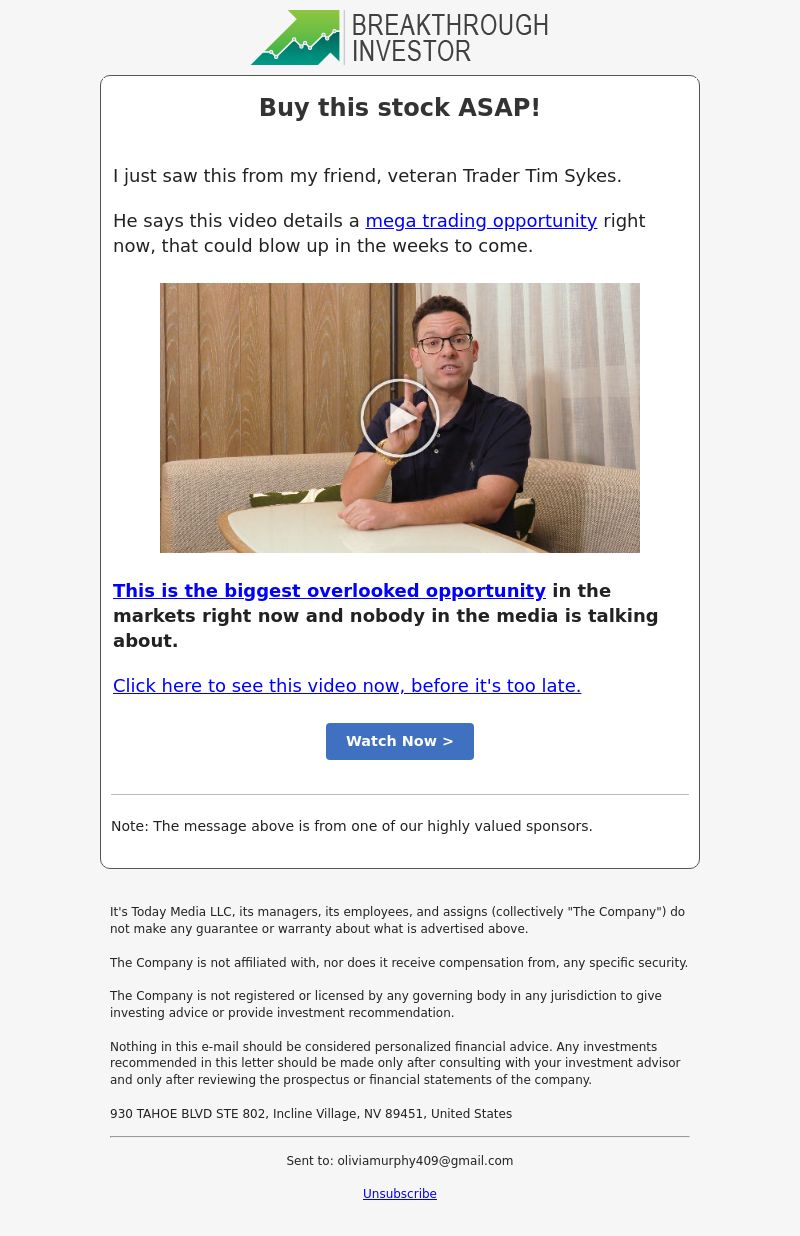Click the green arrow chart logo icon
Image resolution: width=800 pixels, height=1236 pixels.
(295, 38)
